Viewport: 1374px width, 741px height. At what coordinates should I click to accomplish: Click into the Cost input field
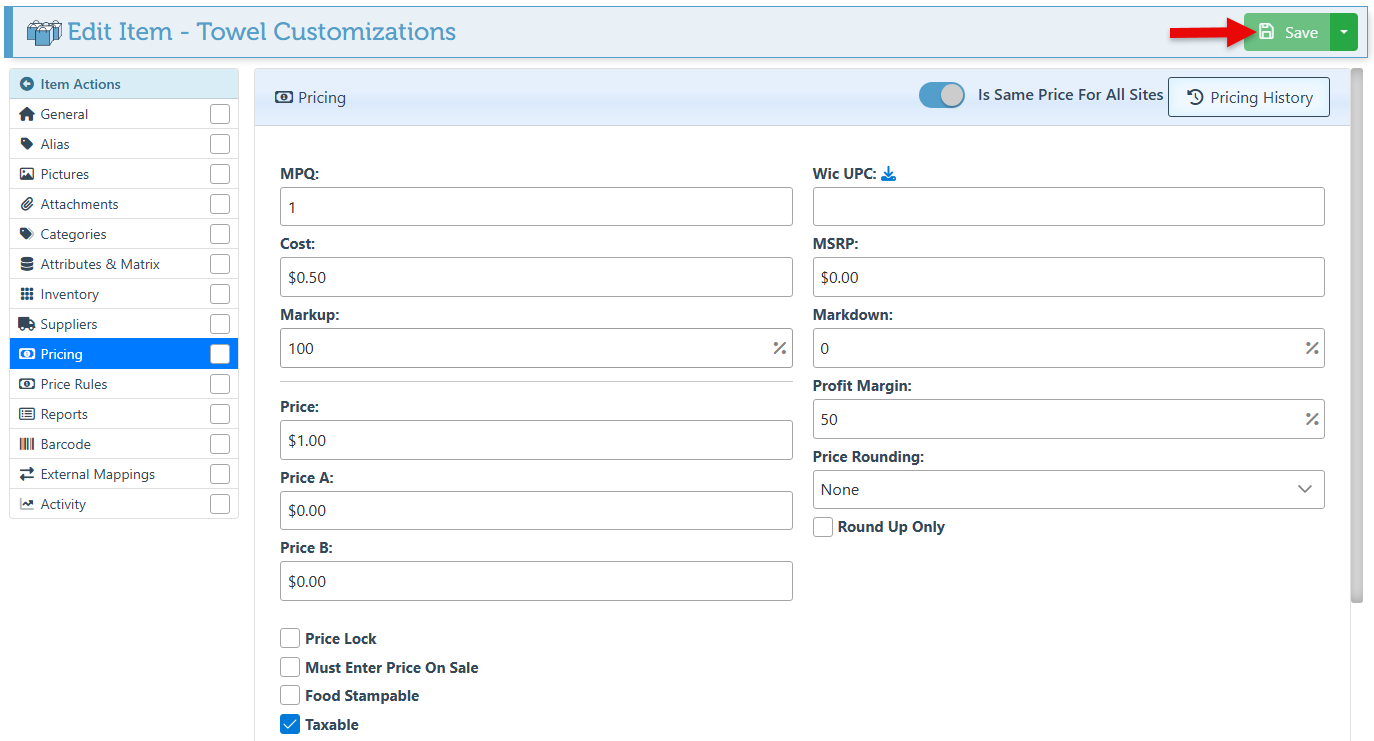pos(536,277)
